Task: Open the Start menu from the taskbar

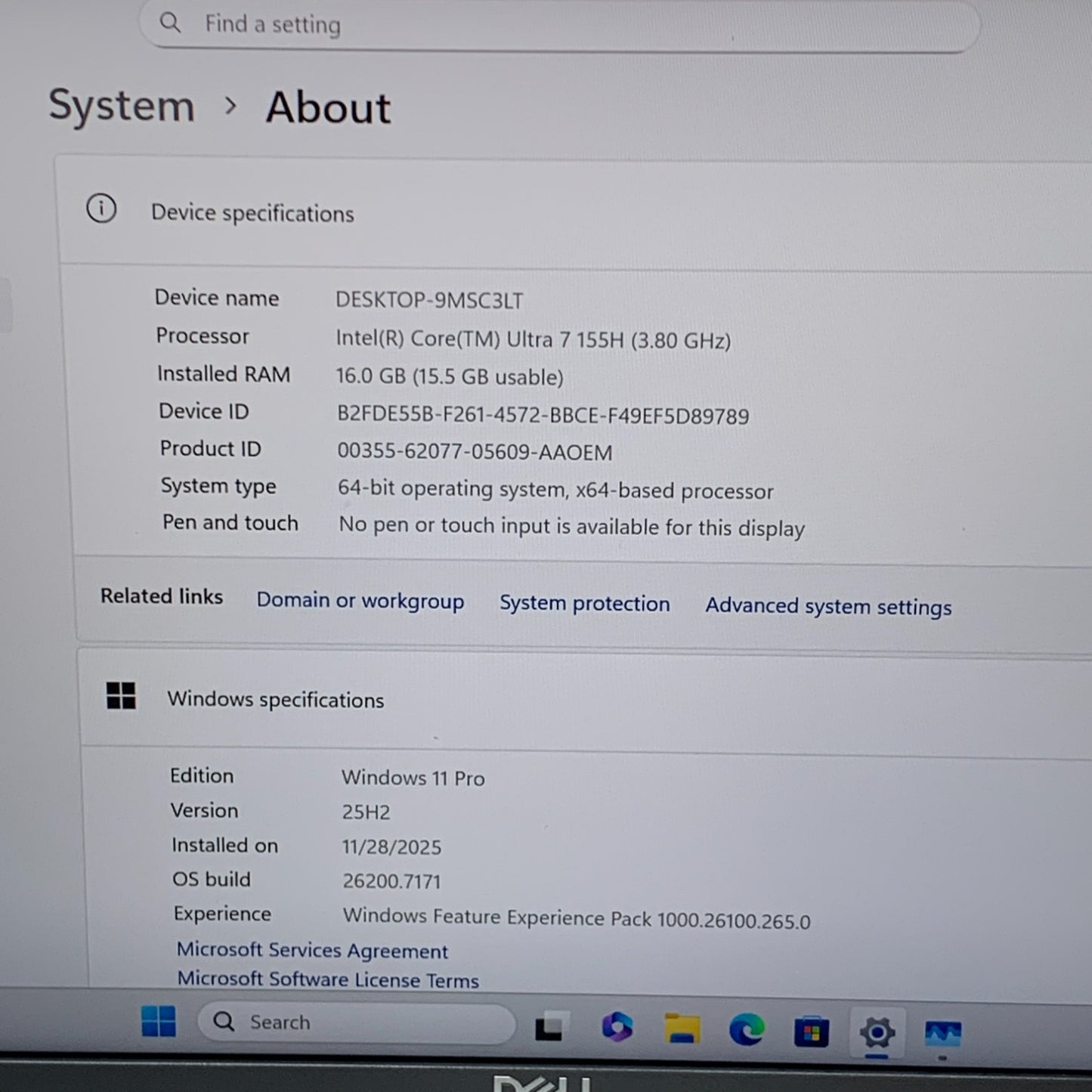Action: (x=159, y=1022)
